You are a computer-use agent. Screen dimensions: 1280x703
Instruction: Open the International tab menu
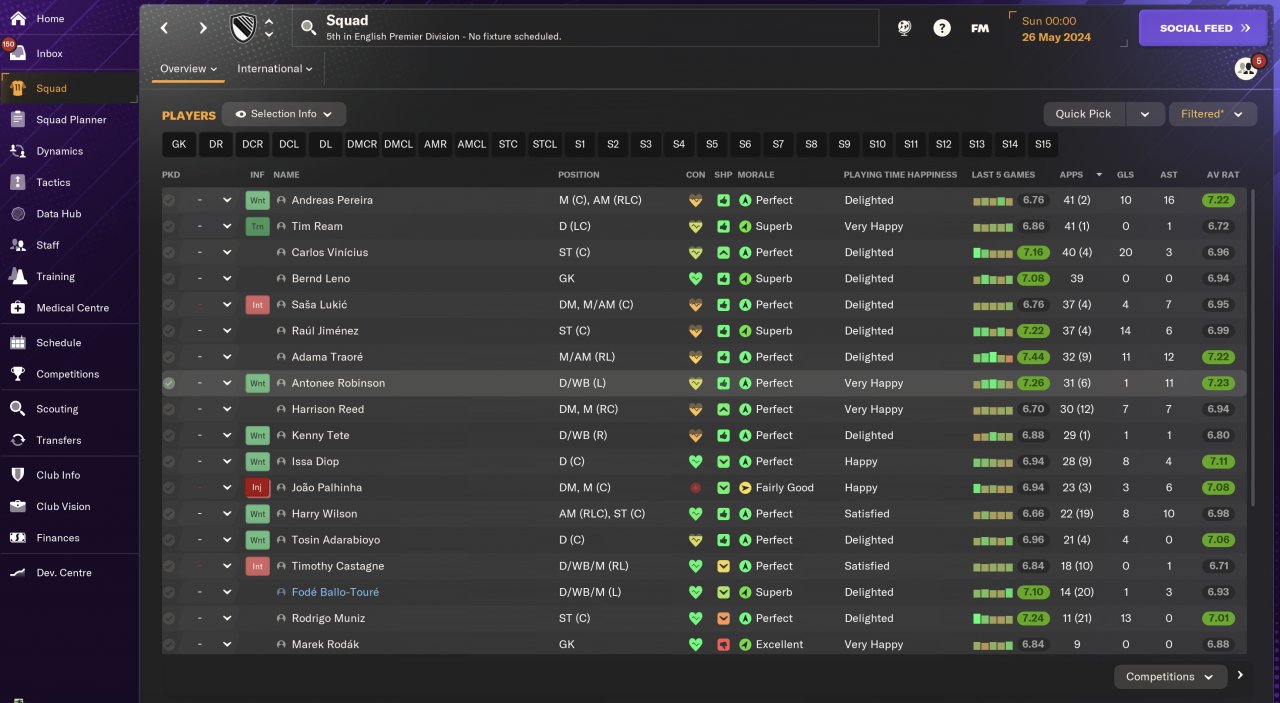(x=274, y=69)
